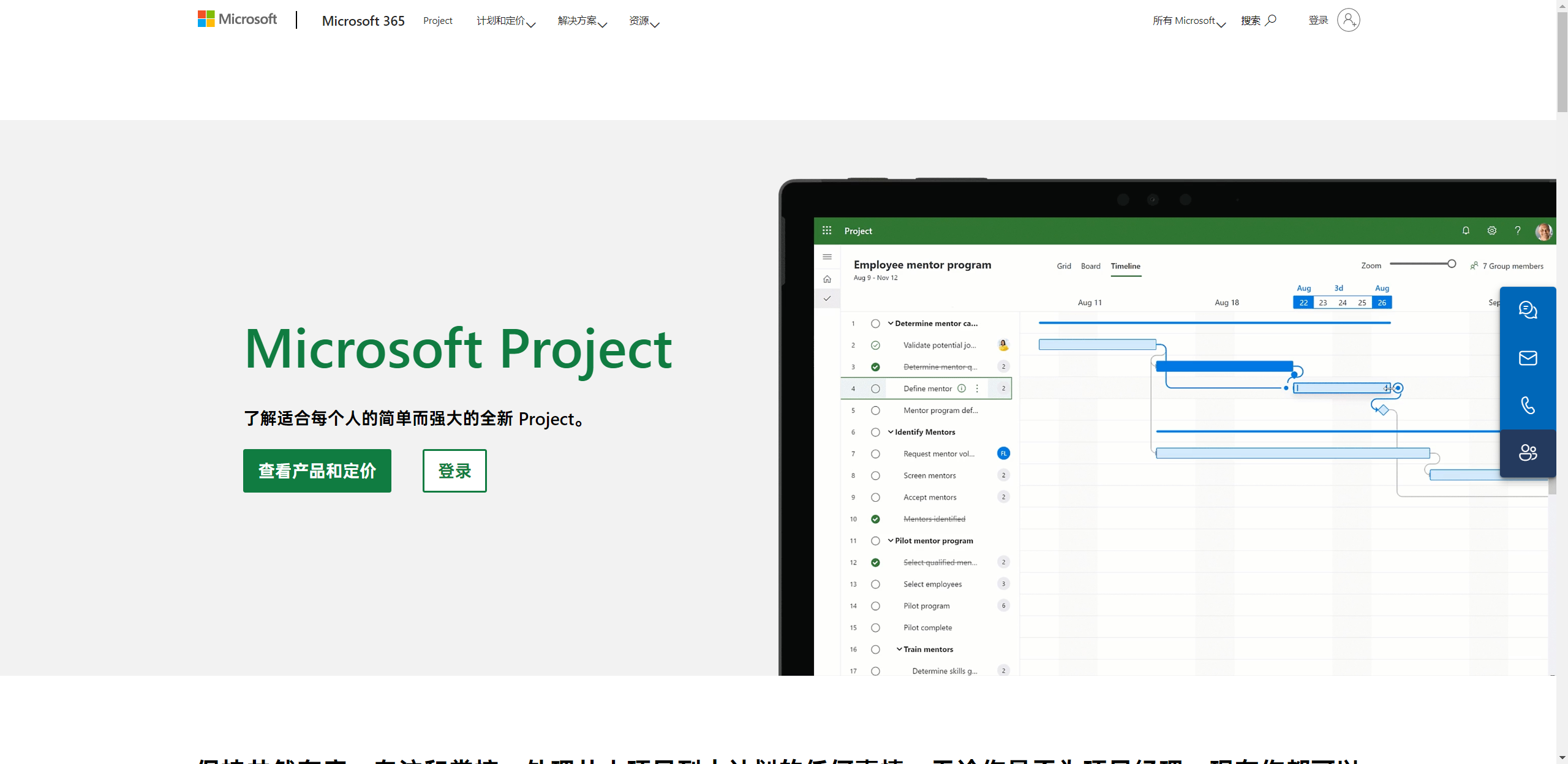The width and height of the screenshot is (1568, 764).
Task: Click the Employee mentor program title
Action: (922, 265)
